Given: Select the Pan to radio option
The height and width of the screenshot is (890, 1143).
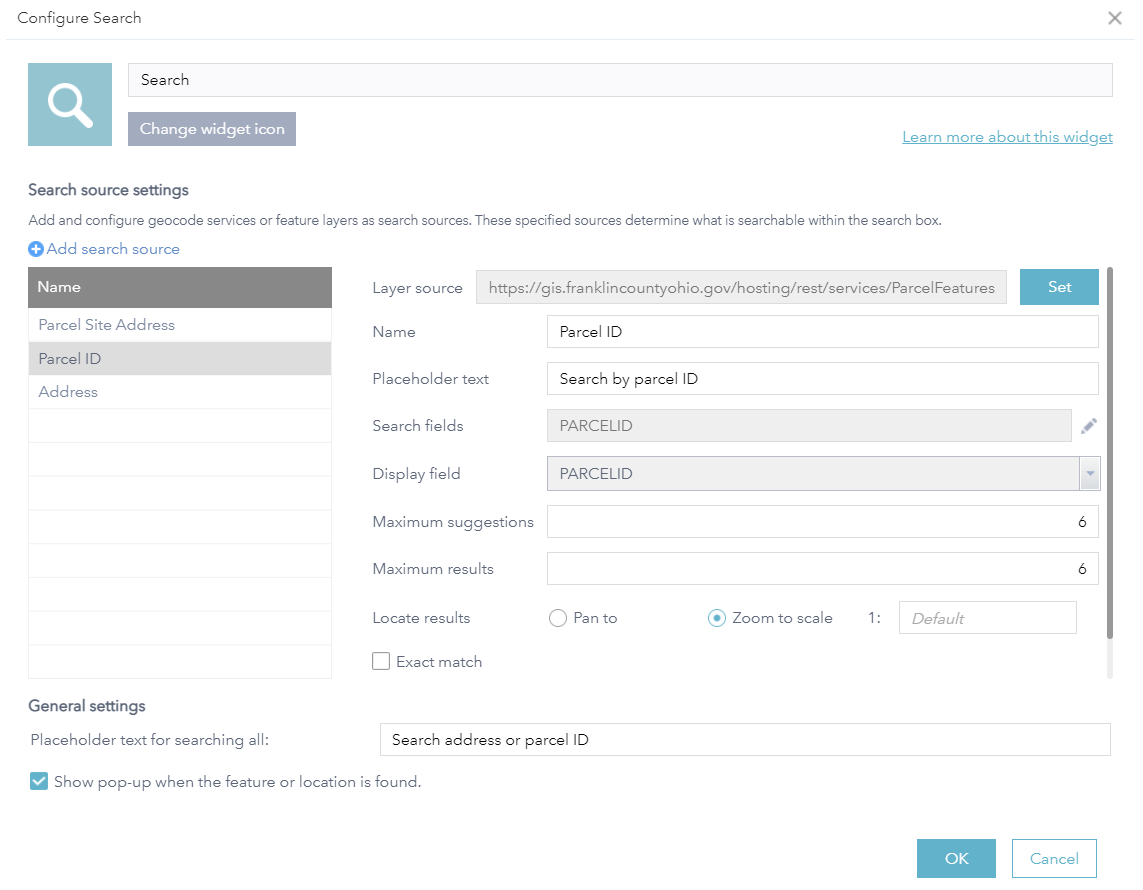Looking at the screenshot, I should point(558,618).
